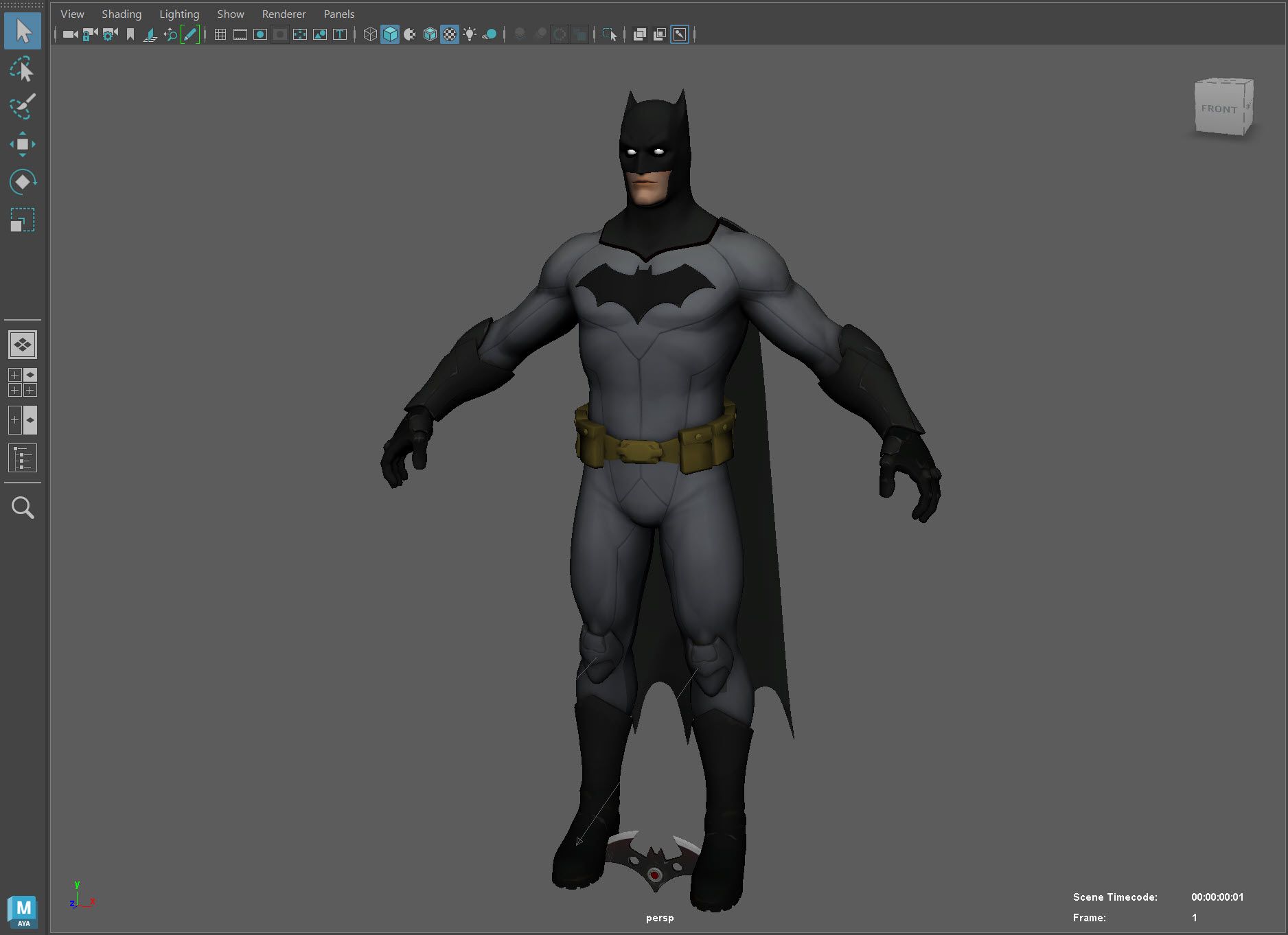
Task: Open Camera Attributes gear icon
Action: pyautogui.click(x=110, y=34)
